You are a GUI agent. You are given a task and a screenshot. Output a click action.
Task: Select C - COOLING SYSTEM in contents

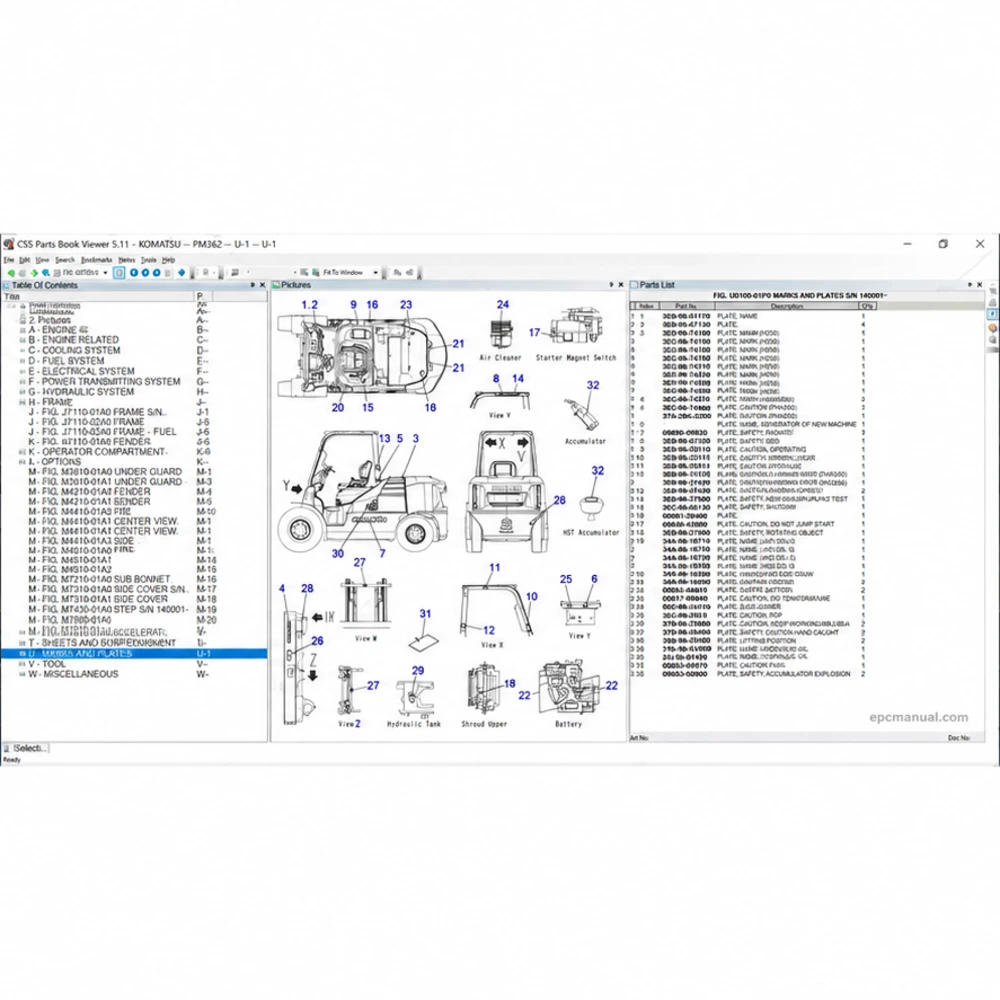74,351
